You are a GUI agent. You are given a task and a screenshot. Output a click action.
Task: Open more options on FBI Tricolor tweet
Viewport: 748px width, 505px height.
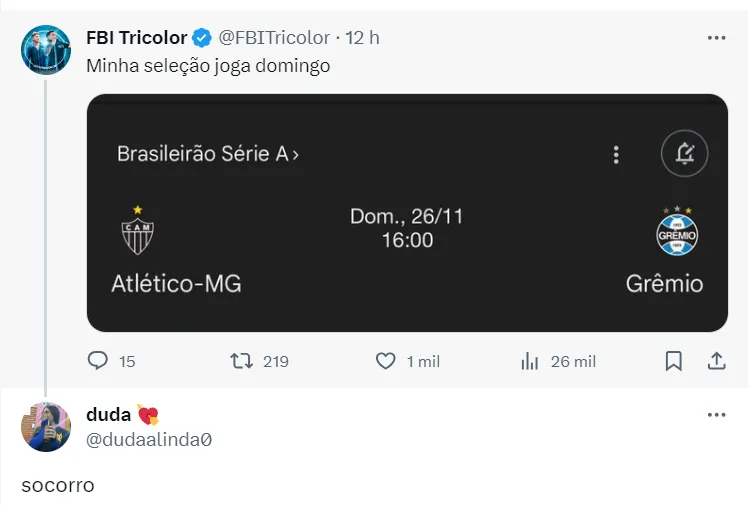pos(717,38)
